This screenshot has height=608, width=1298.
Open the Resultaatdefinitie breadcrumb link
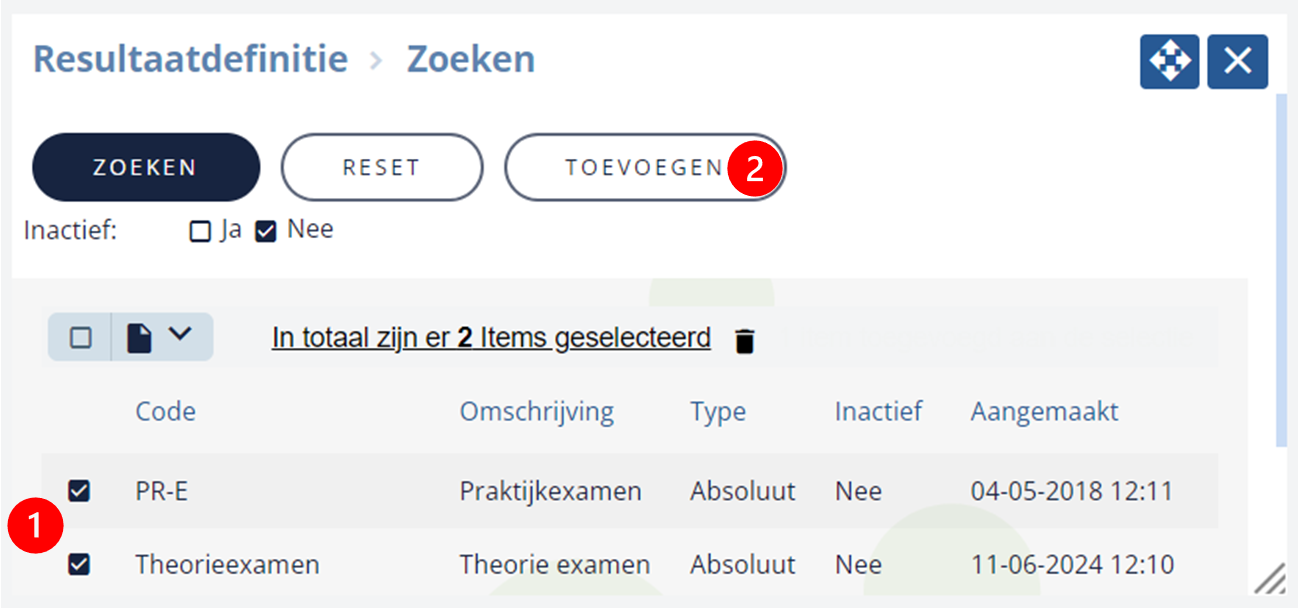pyautogui.click(x=190, y=59)
